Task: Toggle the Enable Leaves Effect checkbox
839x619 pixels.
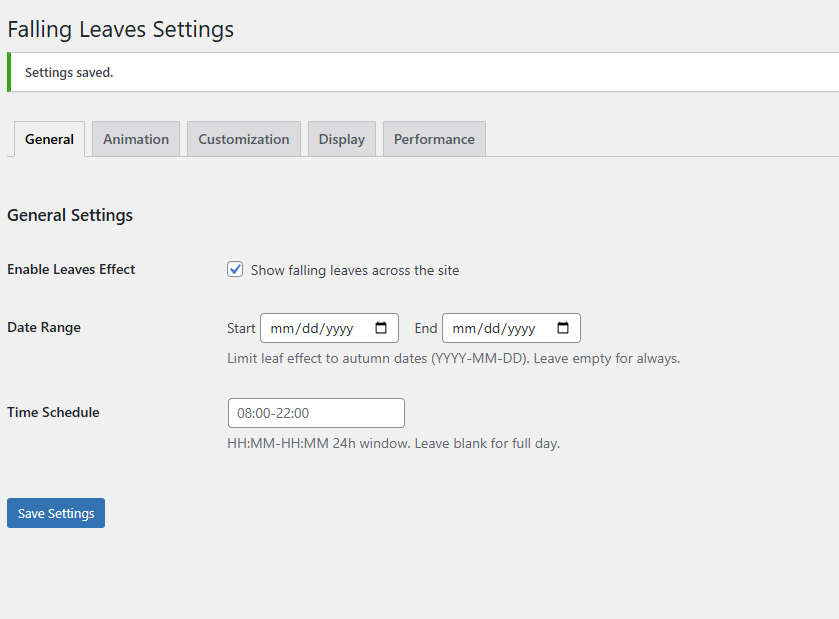Action: [x=236, y=269]
